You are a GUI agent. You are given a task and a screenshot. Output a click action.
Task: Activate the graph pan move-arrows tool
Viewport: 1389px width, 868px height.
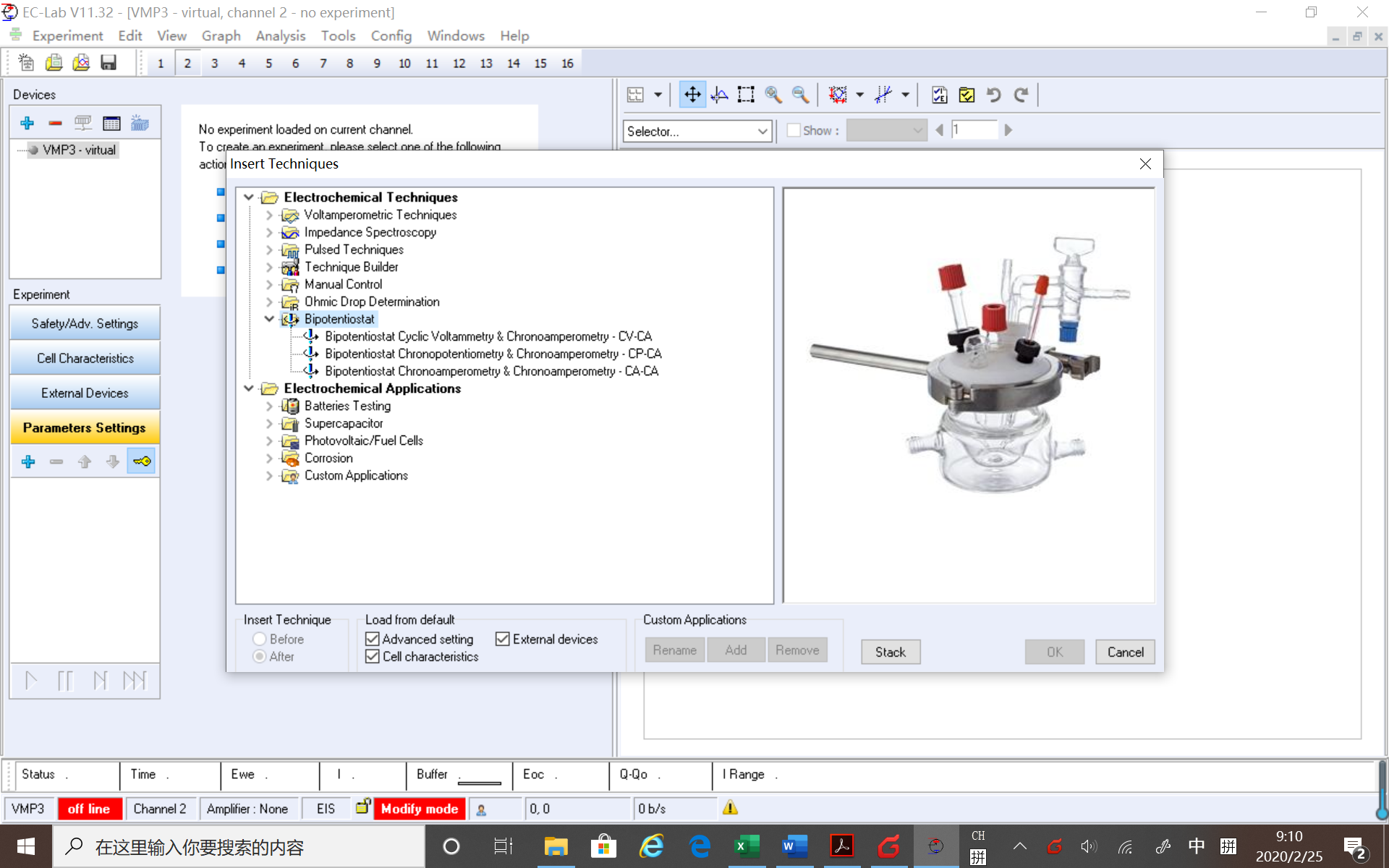point(692,95)
